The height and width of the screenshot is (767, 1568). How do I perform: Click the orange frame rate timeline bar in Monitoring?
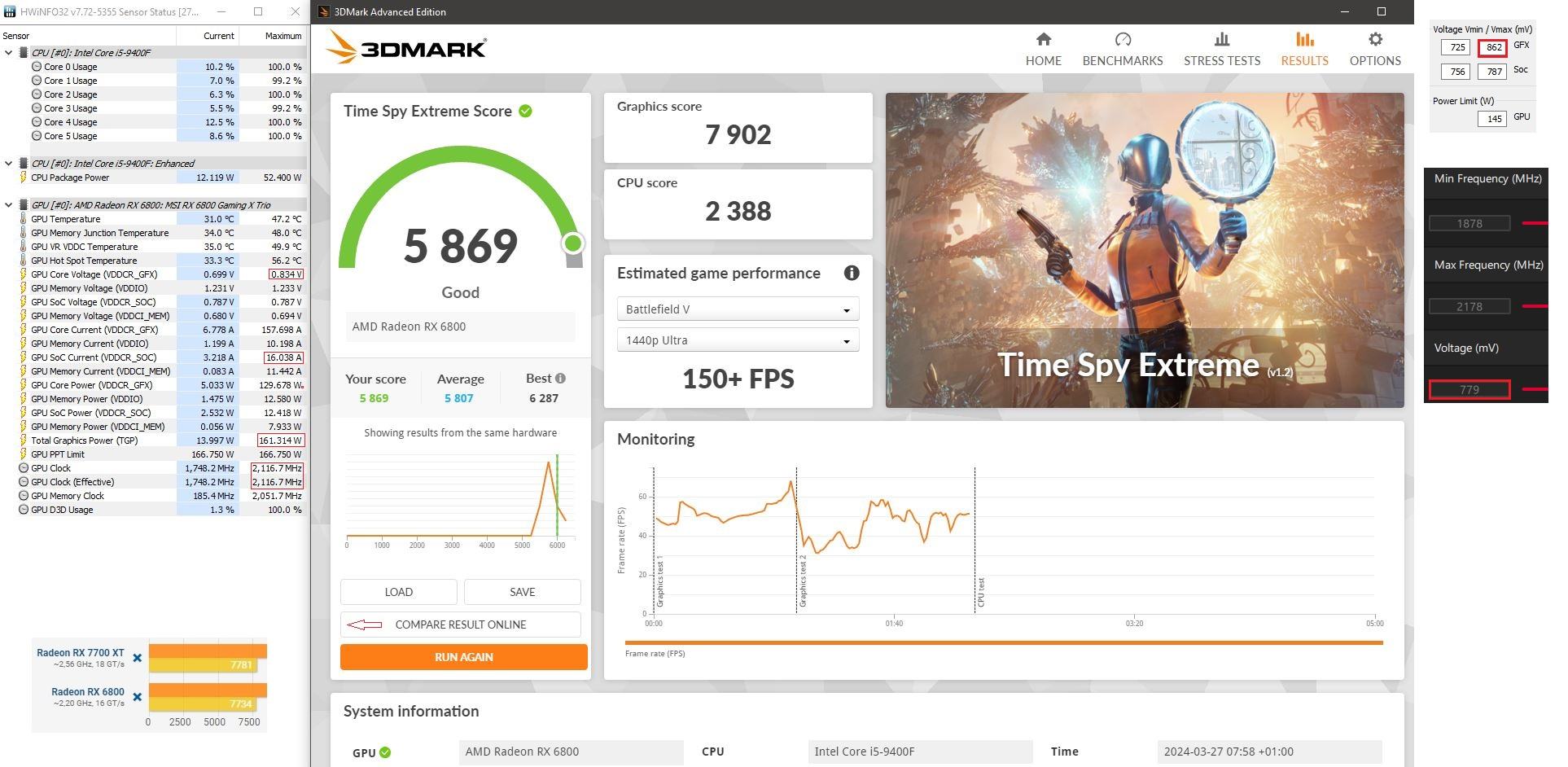click(1004, 643)
